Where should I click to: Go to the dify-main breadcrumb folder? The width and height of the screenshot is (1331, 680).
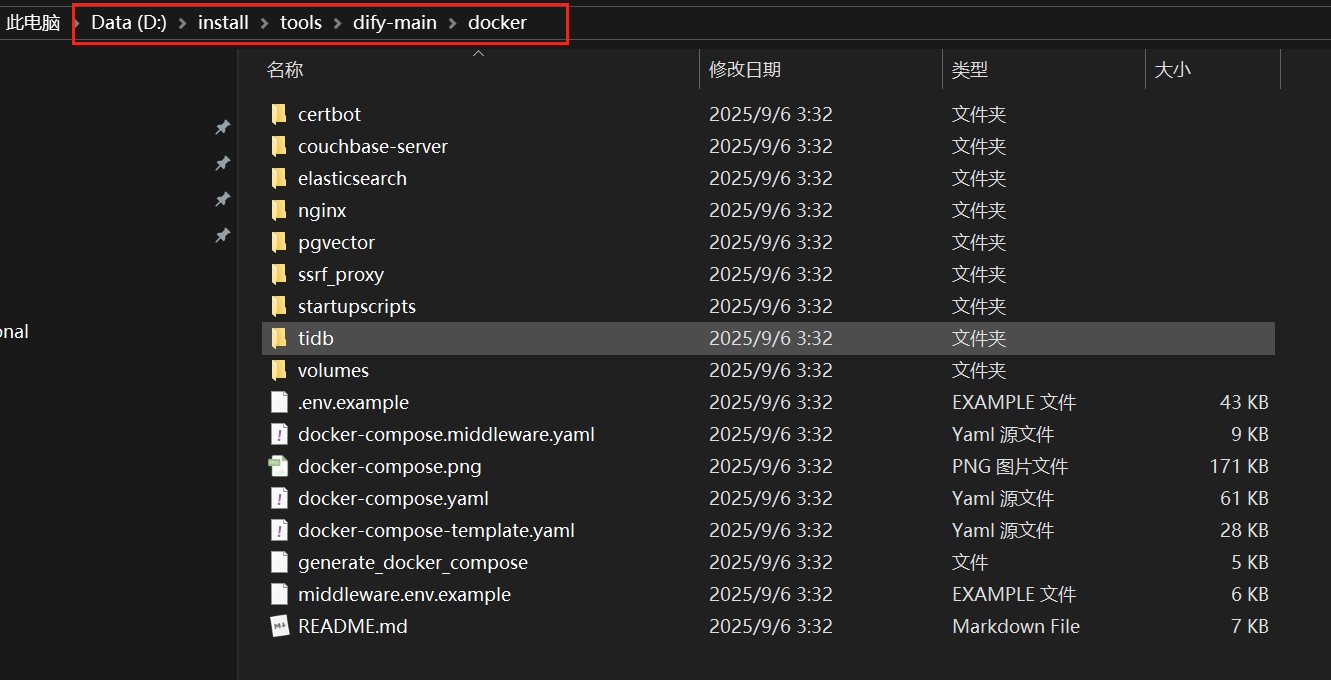point(395,23)
